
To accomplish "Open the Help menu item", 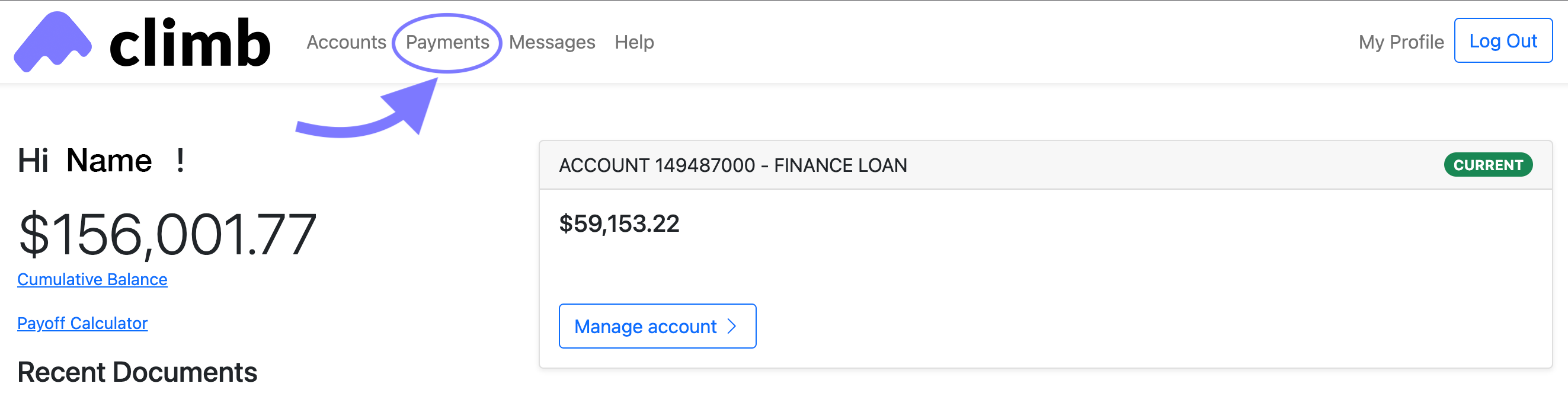I will [x=633, y=42].
